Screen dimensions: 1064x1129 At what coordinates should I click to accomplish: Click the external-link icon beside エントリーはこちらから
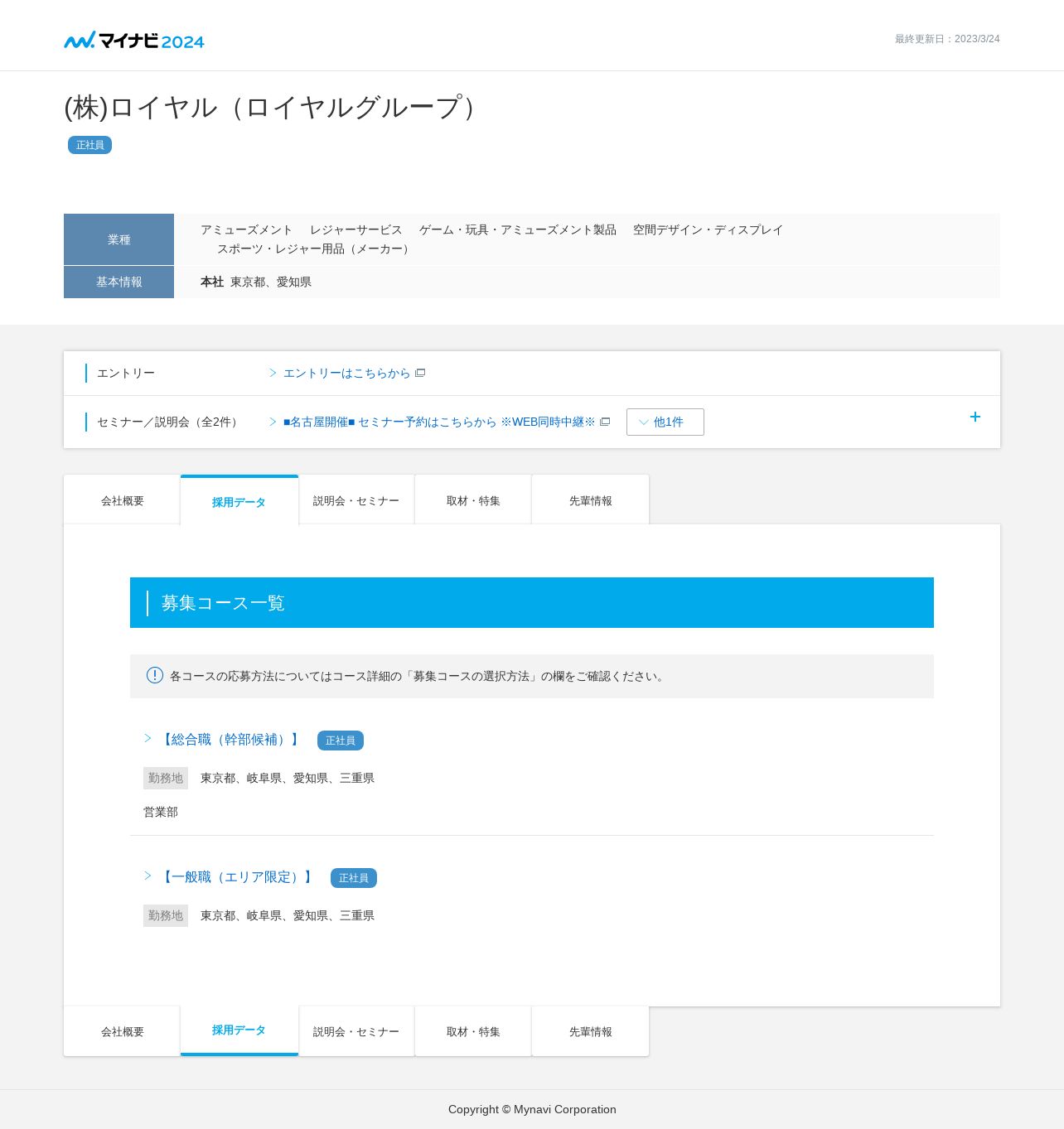(x=420, y=373)
